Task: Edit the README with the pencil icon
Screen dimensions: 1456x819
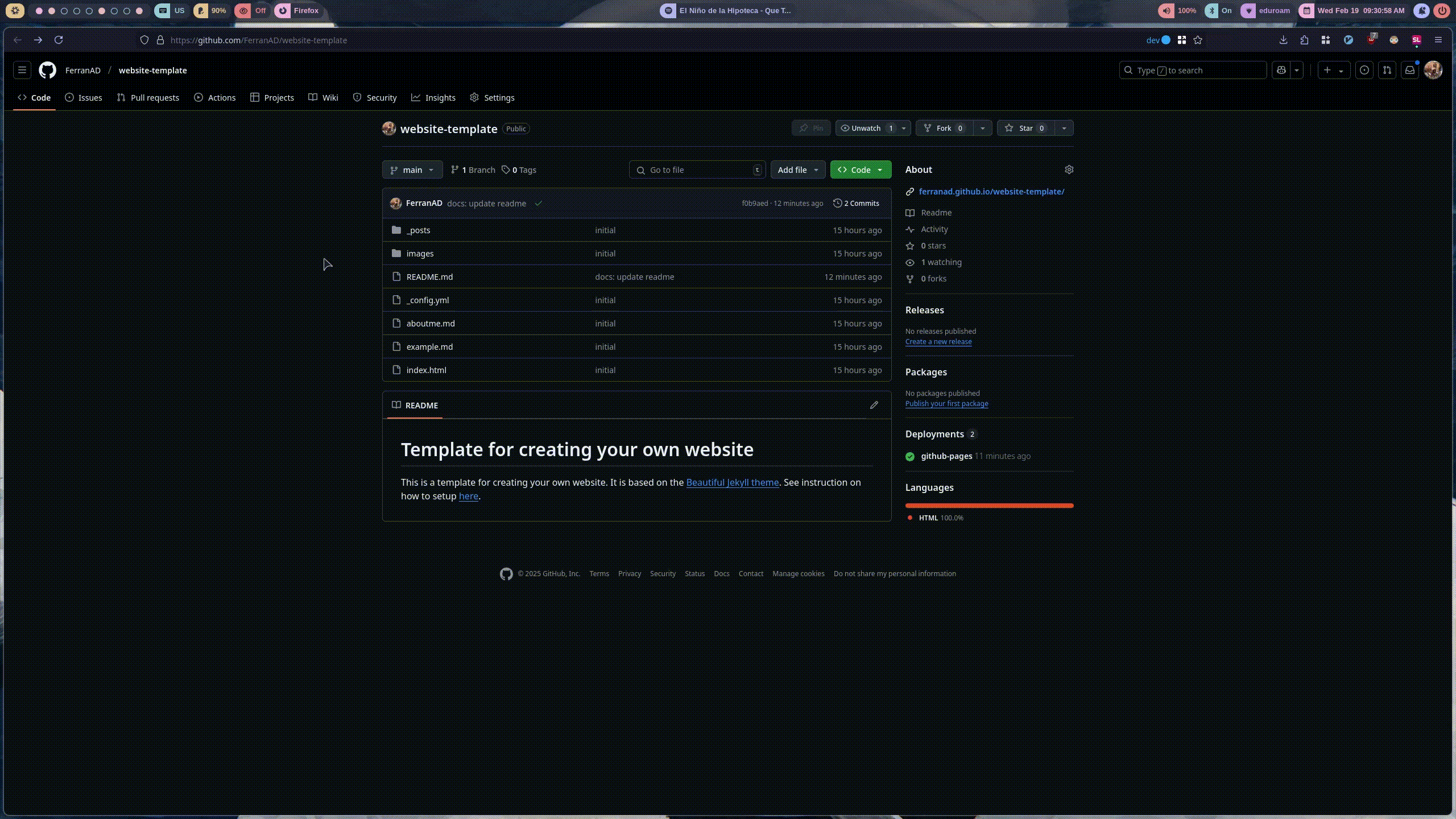Action: coord(874,405)
